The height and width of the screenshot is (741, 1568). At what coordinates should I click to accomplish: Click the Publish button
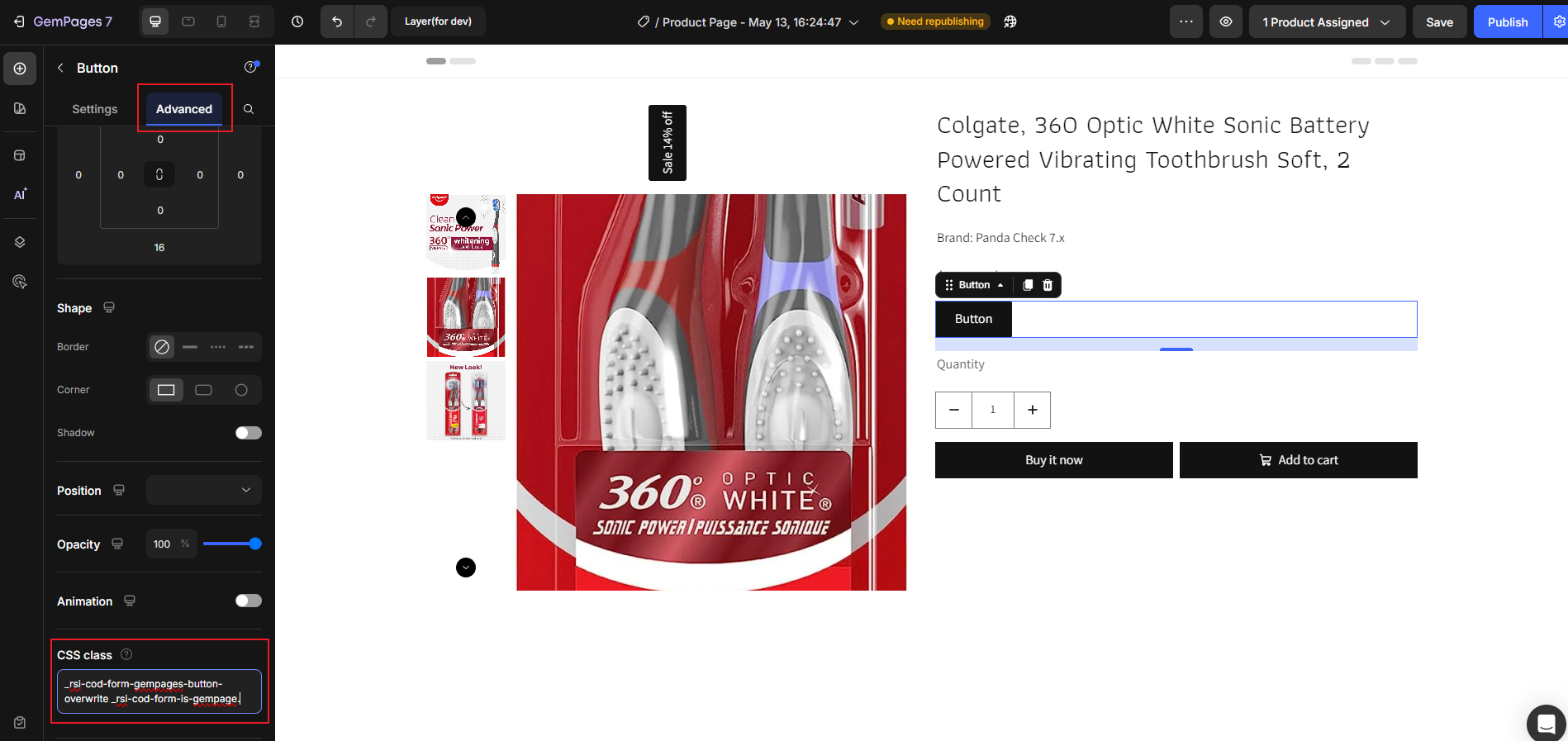(1507, 22)
